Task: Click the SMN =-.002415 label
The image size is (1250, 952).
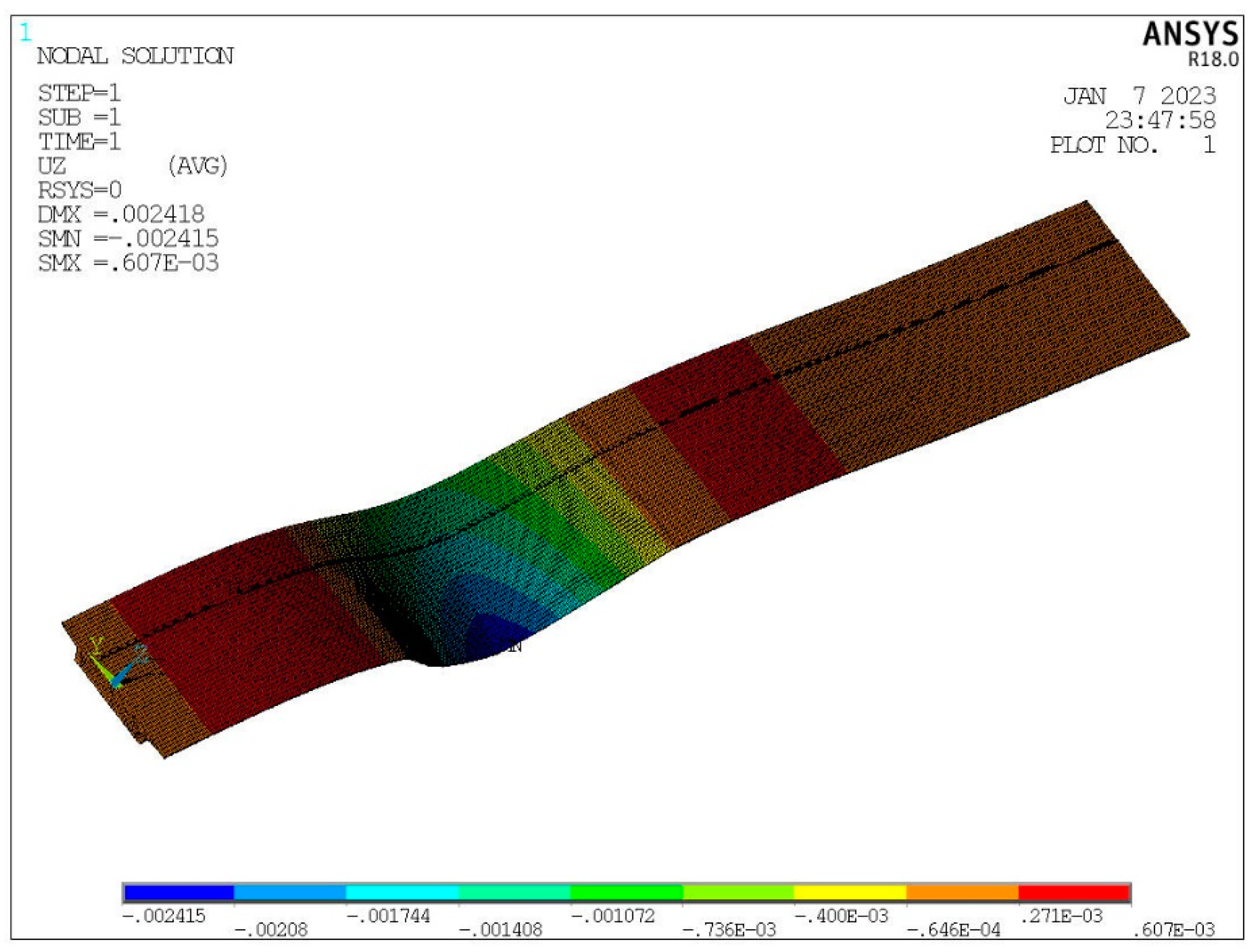Action: [x=128, y=239]
